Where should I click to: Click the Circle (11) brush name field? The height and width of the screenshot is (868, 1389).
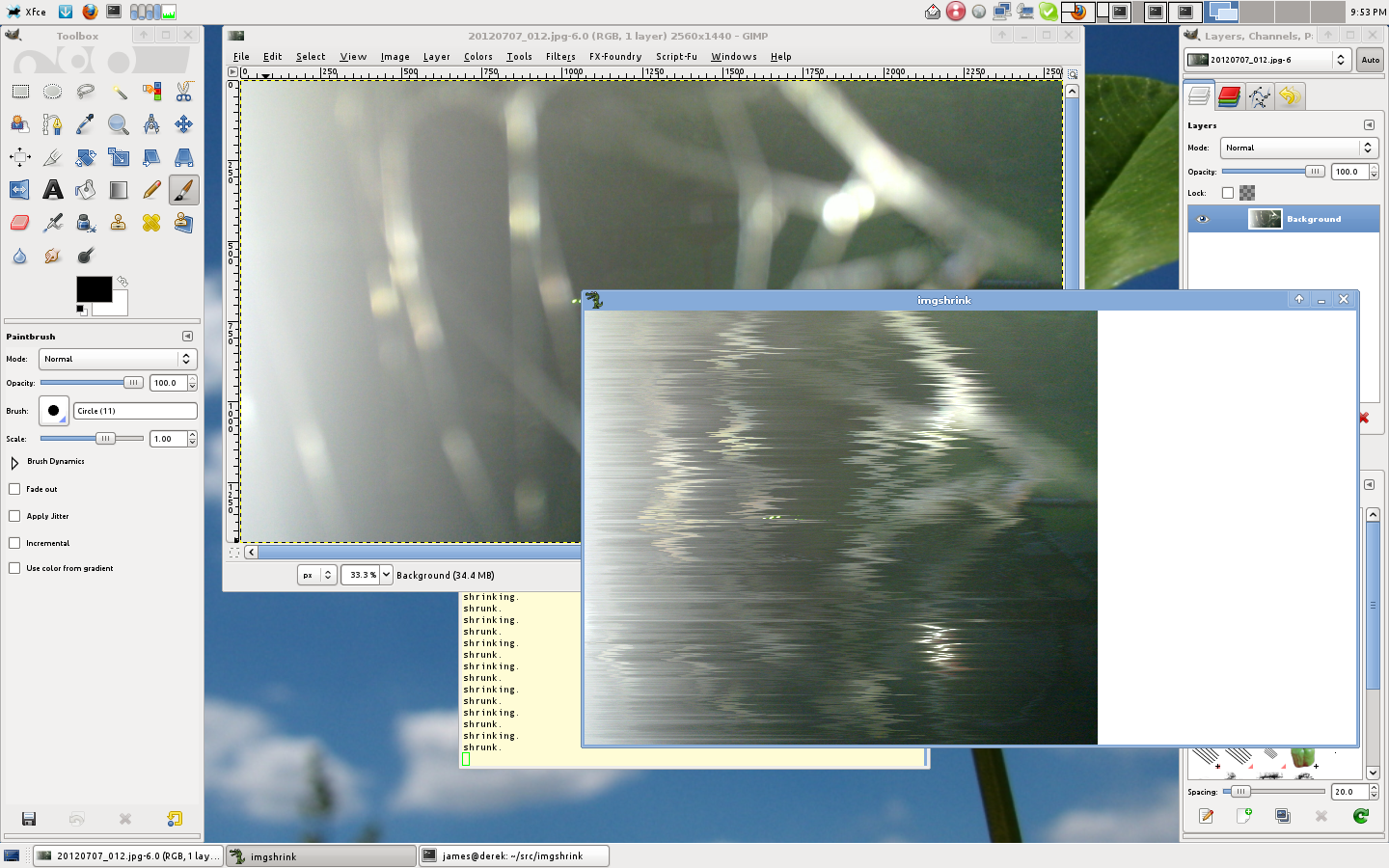coord(135,411)
